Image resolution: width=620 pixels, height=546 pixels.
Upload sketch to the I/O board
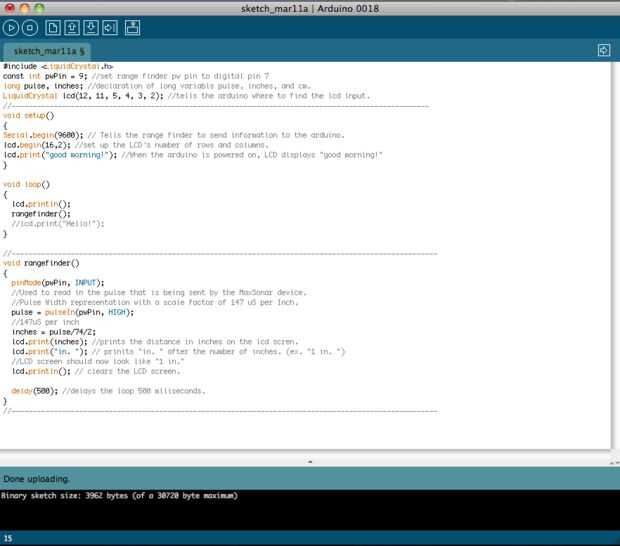point(110,28)
